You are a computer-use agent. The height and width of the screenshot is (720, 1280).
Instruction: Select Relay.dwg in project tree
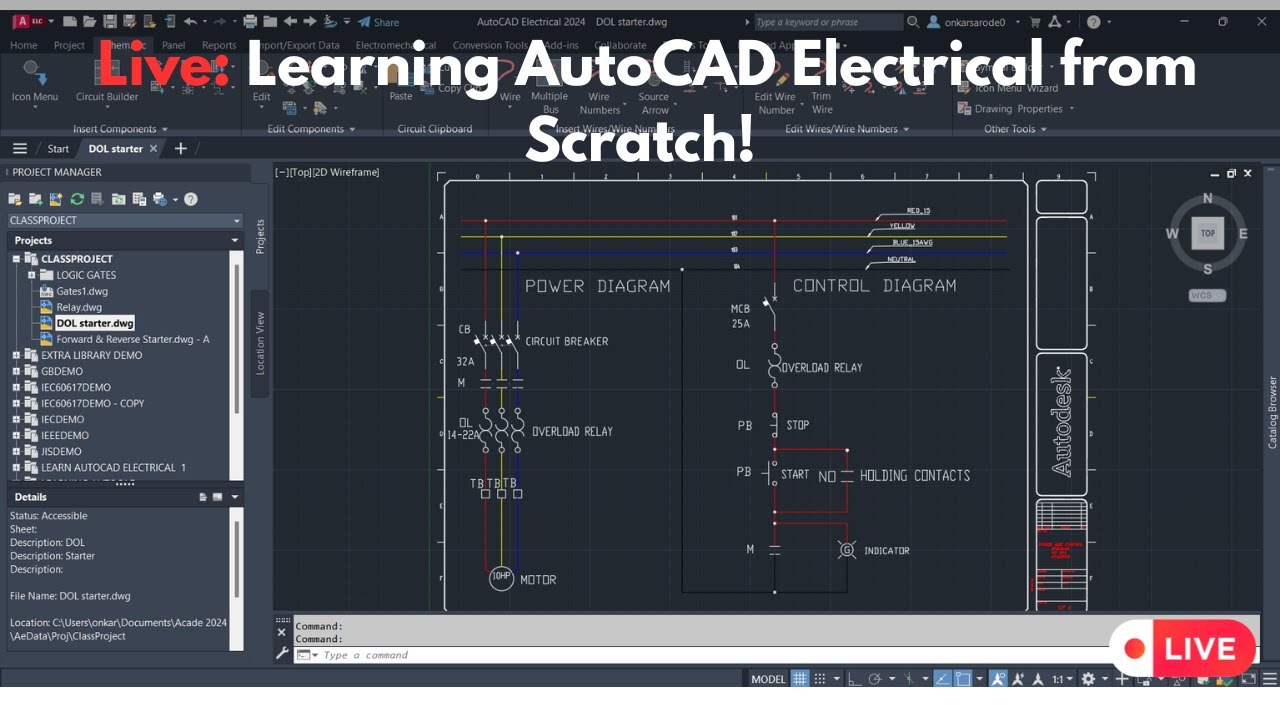tap(79, 307)
